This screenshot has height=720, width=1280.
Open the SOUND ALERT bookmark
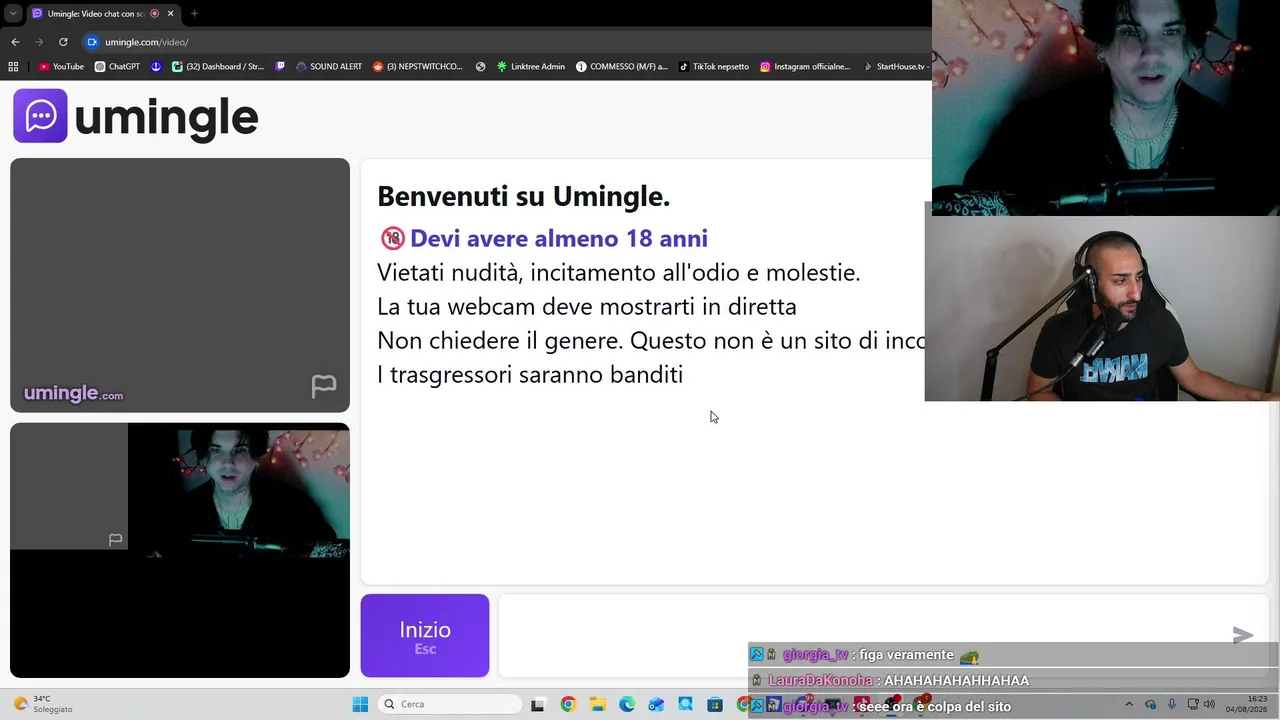click(x=329, y=67)
